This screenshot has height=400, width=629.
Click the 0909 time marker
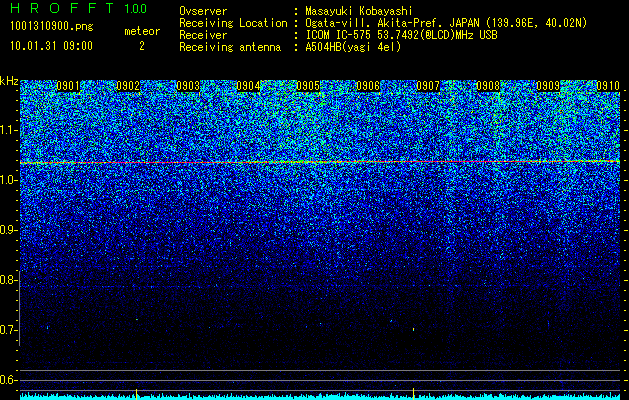point(548,86)
